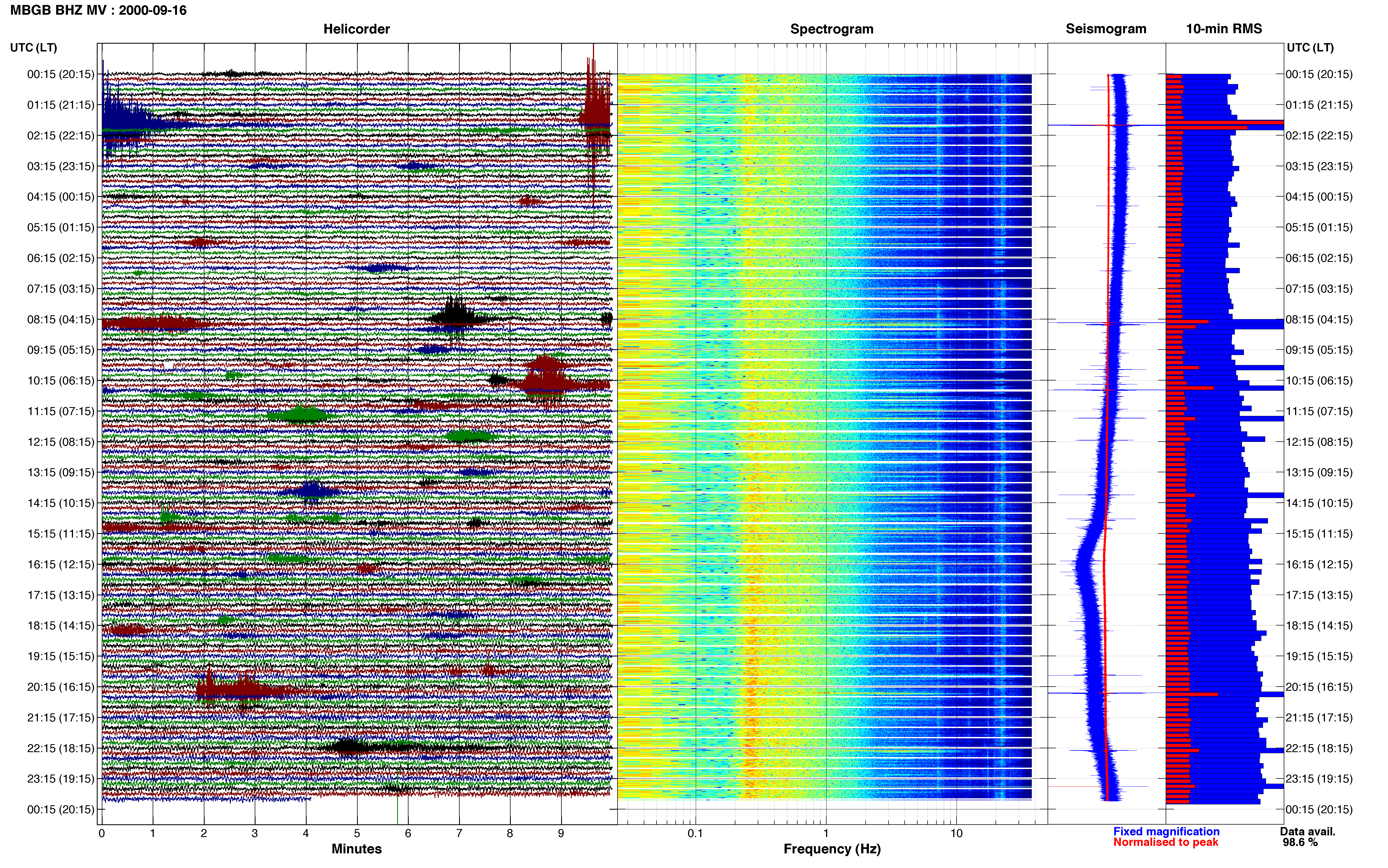
Task: Select left time label '23:15 (19:15)'
Action: [x=61, y=779]
